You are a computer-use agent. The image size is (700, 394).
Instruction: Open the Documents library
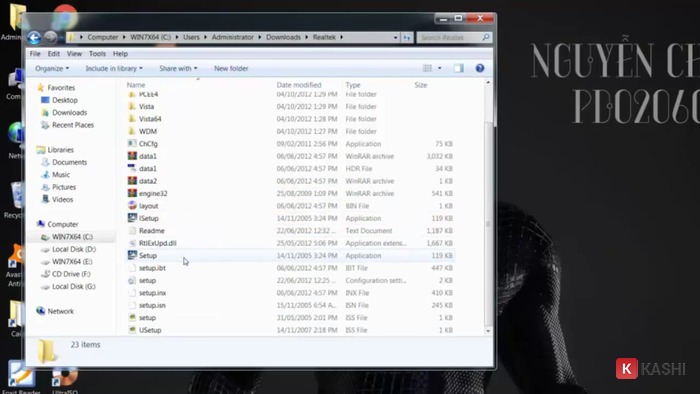pyautogui.click(x=69, y=162)
